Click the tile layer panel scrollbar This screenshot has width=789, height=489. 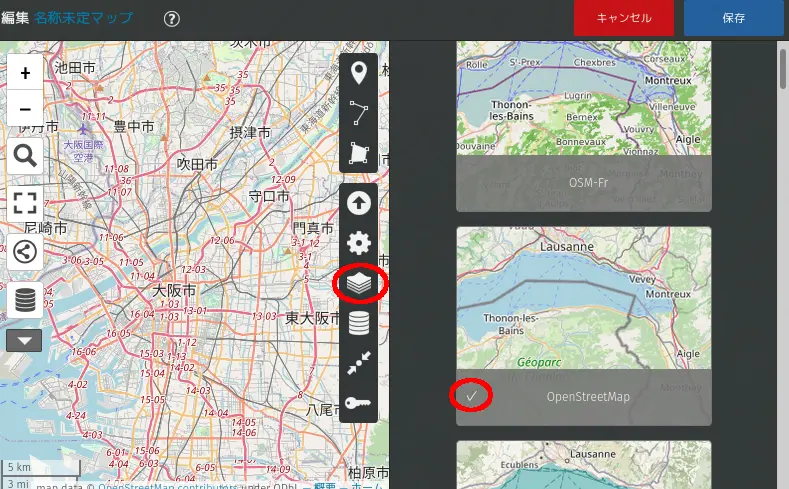coord(782,69)
